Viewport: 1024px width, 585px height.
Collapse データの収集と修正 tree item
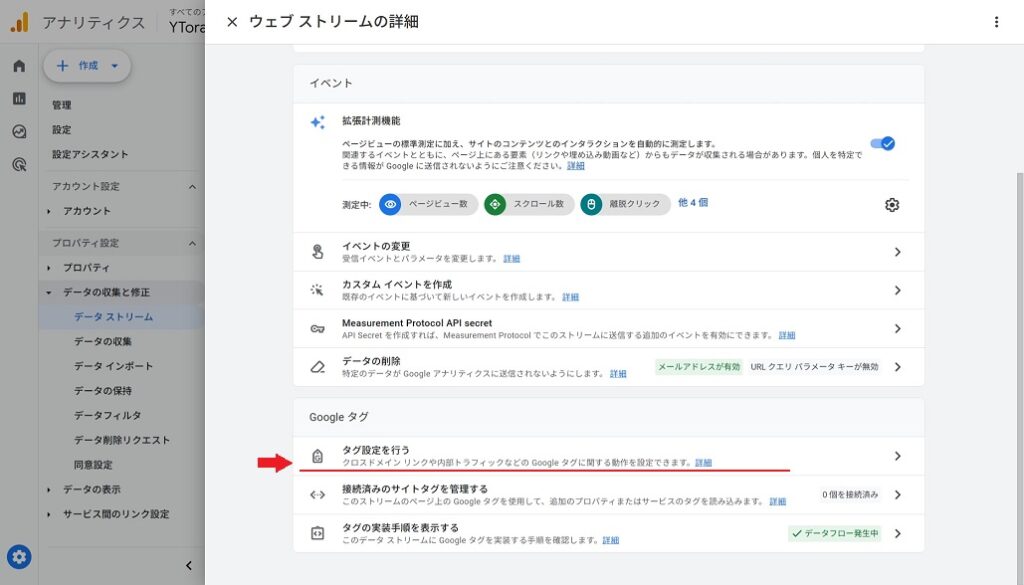pyautogui.click(x=49, y=292)
